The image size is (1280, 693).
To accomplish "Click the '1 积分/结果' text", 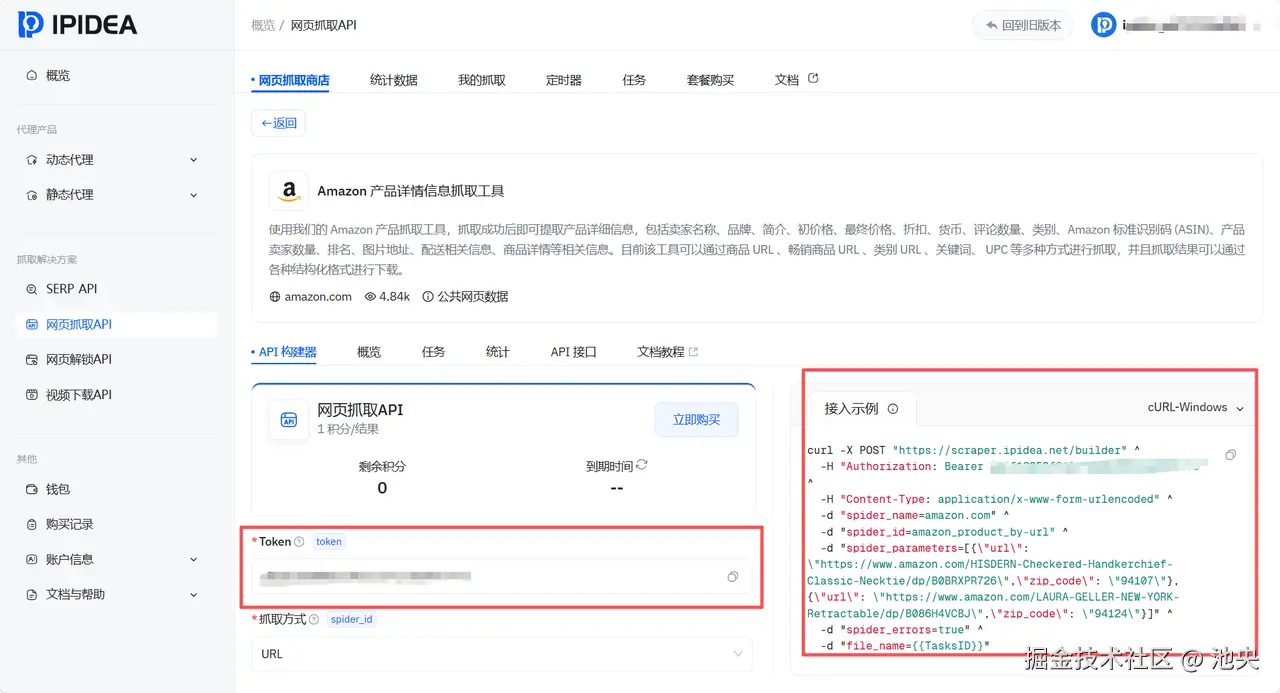I will point(348,429).
